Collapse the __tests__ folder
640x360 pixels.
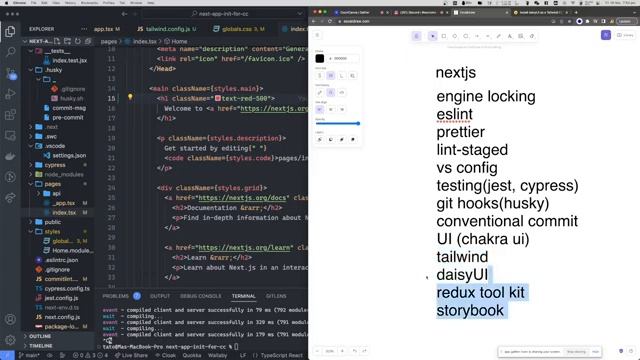[57, 51]
